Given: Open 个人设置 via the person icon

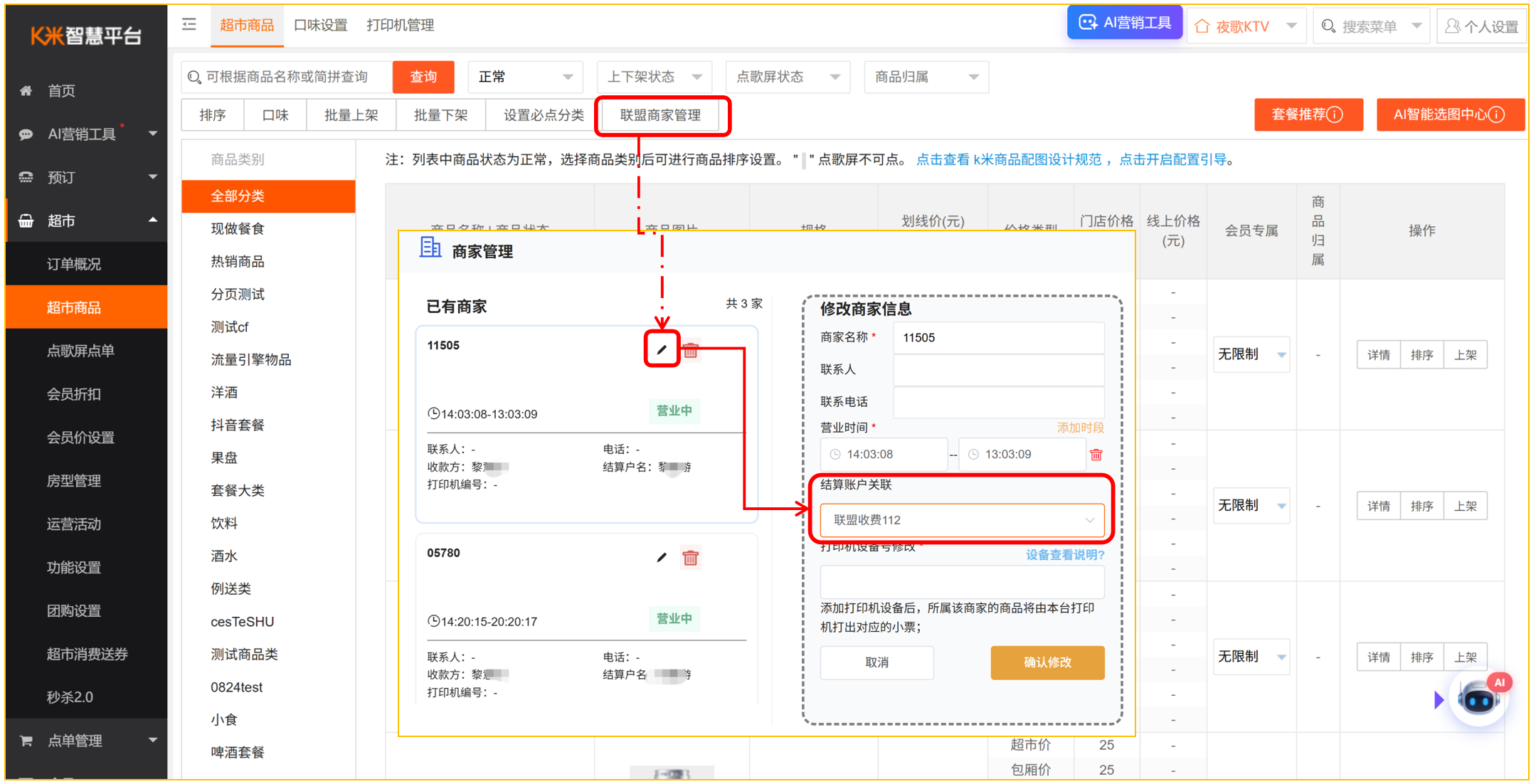Looking at the screenshot, I should pyautogui.click(x=1451, y=26).
